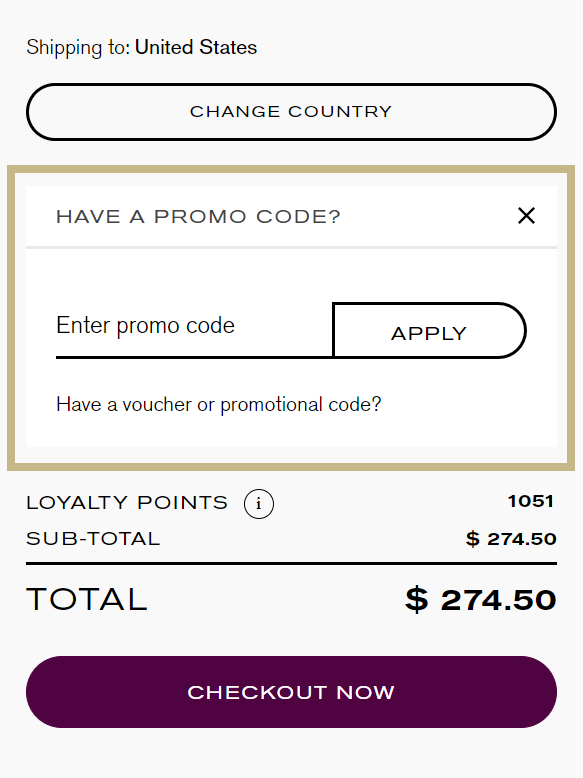The image size is (583, 778).
Task: Proceed with the Checkout Now button
Action: (x=291, y=692)
